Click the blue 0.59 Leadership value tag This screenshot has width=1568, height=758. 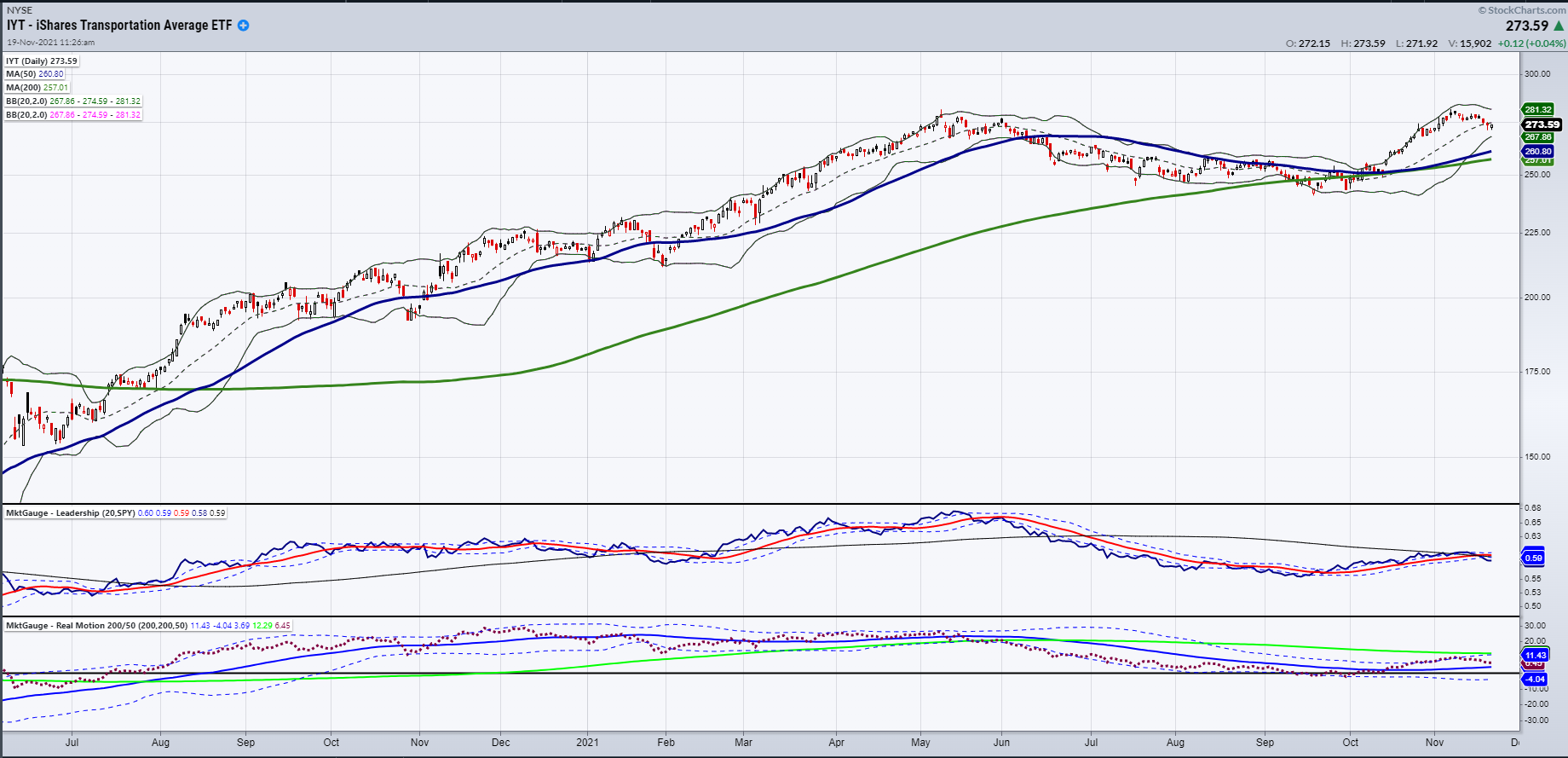click(1533, 558)
